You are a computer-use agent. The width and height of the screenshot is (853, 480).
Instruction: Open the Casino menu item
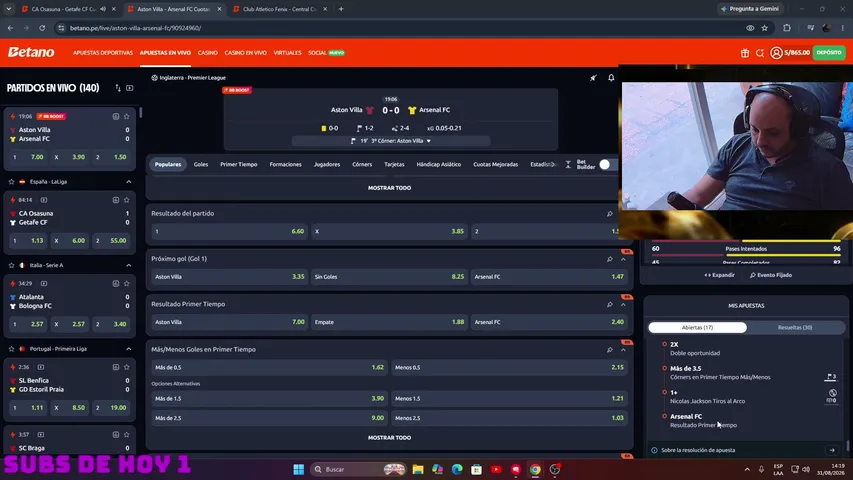coord(207,53)
